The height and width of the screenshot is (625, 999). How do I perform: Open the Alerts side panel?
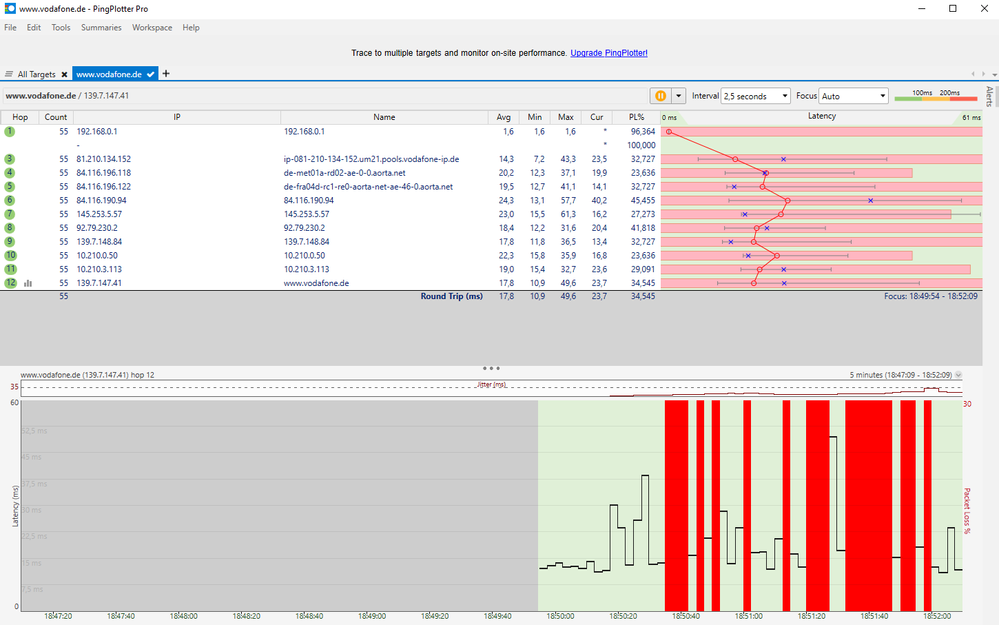989,96
